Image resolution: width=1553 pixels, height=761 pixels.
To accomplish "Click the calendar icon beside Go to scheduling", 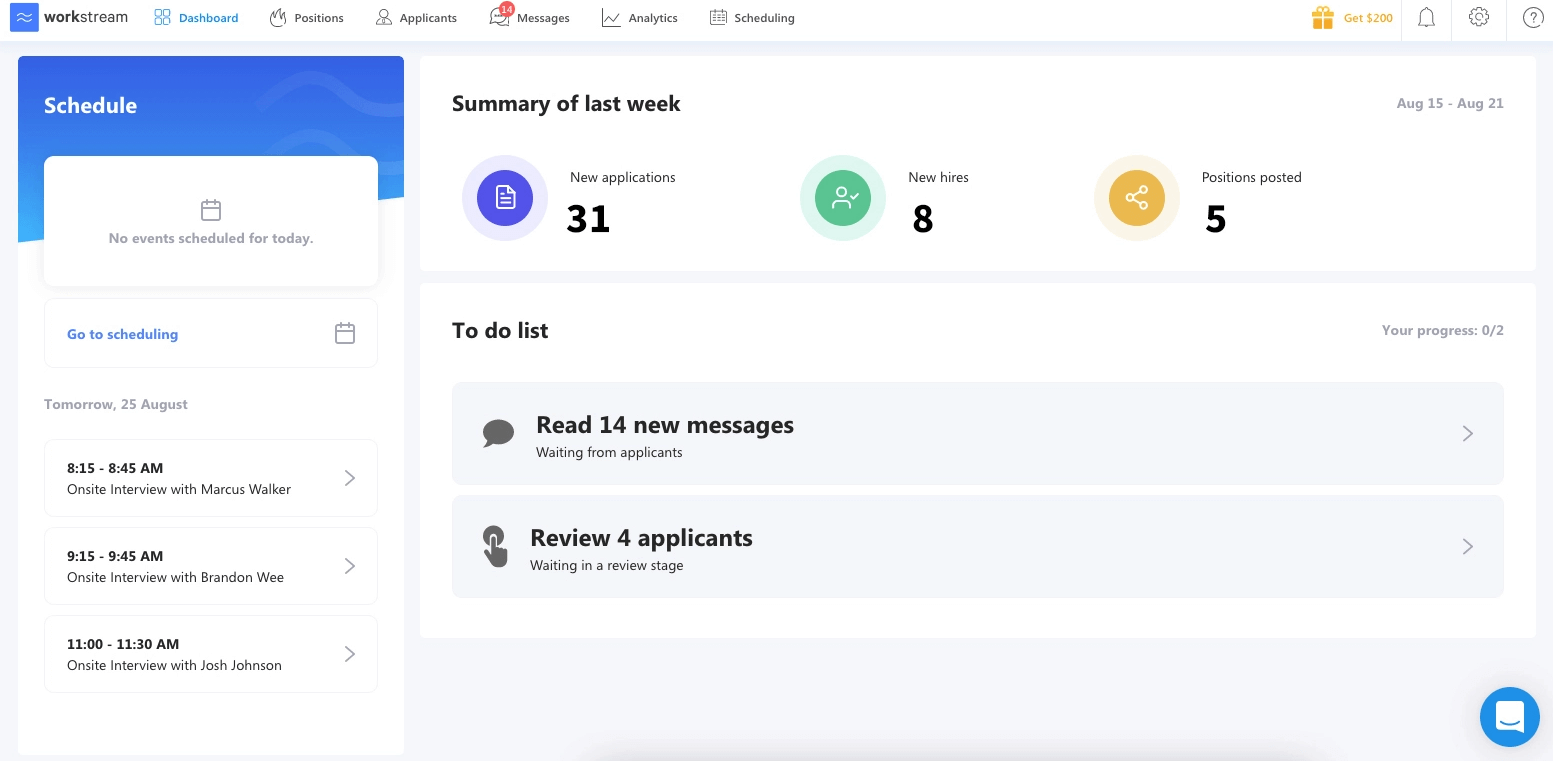I will tap(345, 333).
